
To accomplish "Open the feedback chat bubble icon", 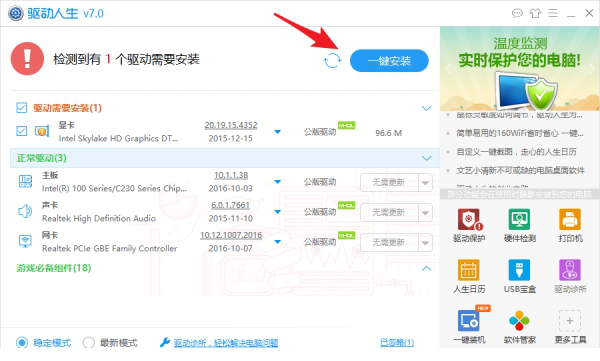I will pos(517,13).
